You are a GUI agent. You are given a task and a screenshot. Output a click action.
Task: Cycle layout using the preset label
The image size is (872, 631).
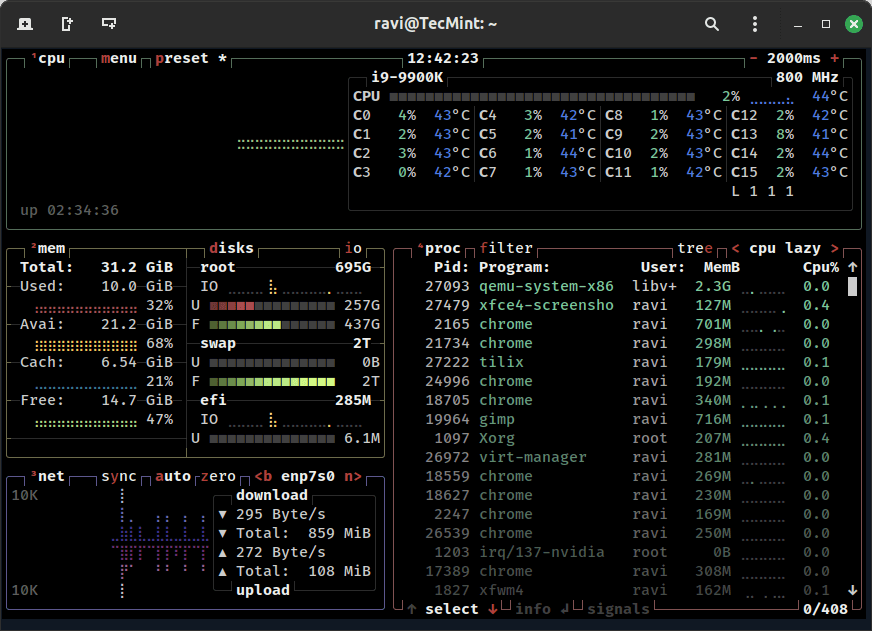(181, 58)
